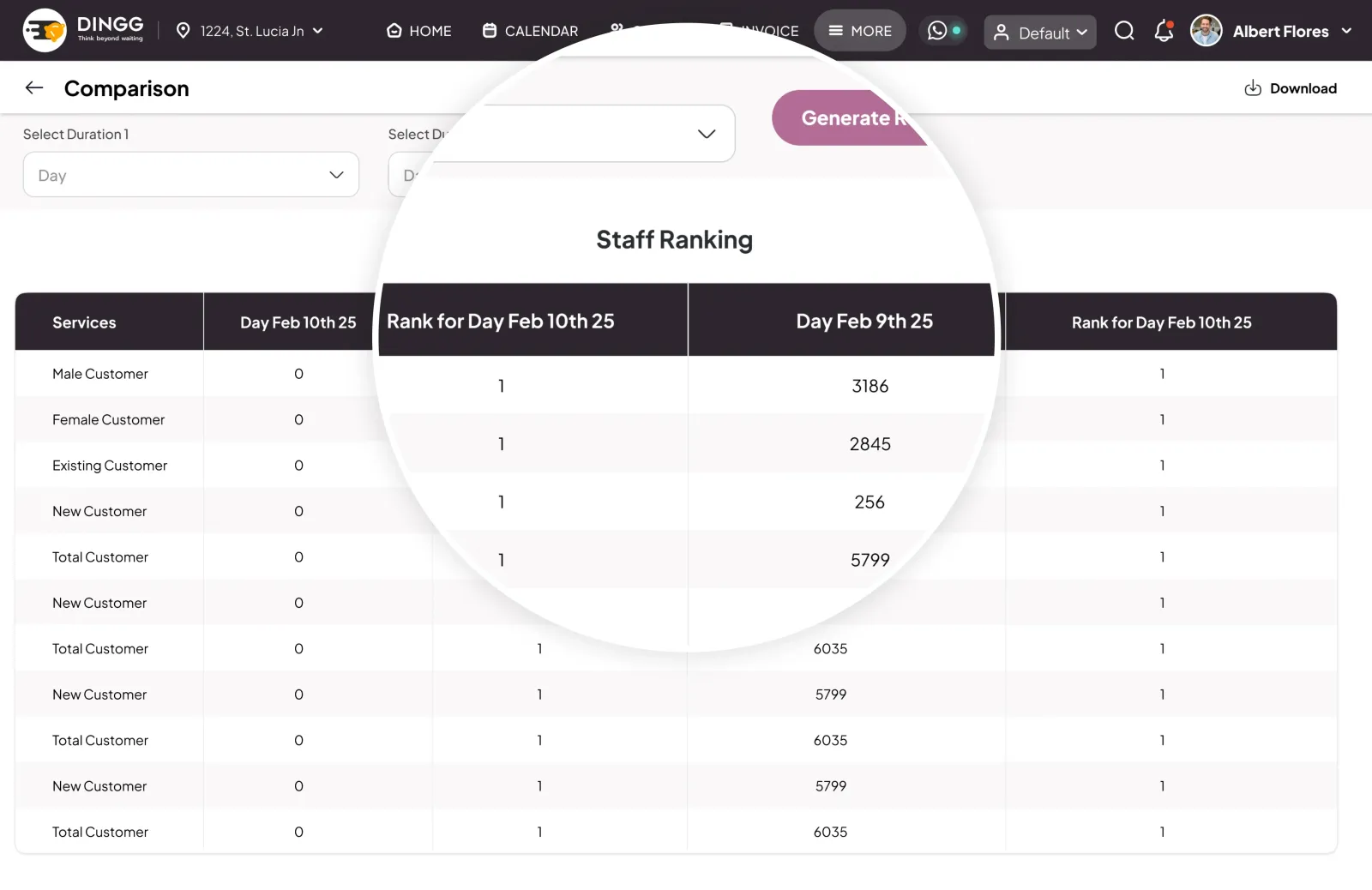Viewport: 1372px width, 890px height.
Task: Open the location pin for 1224, St. Lucia Jn
Action: (183, 31)
